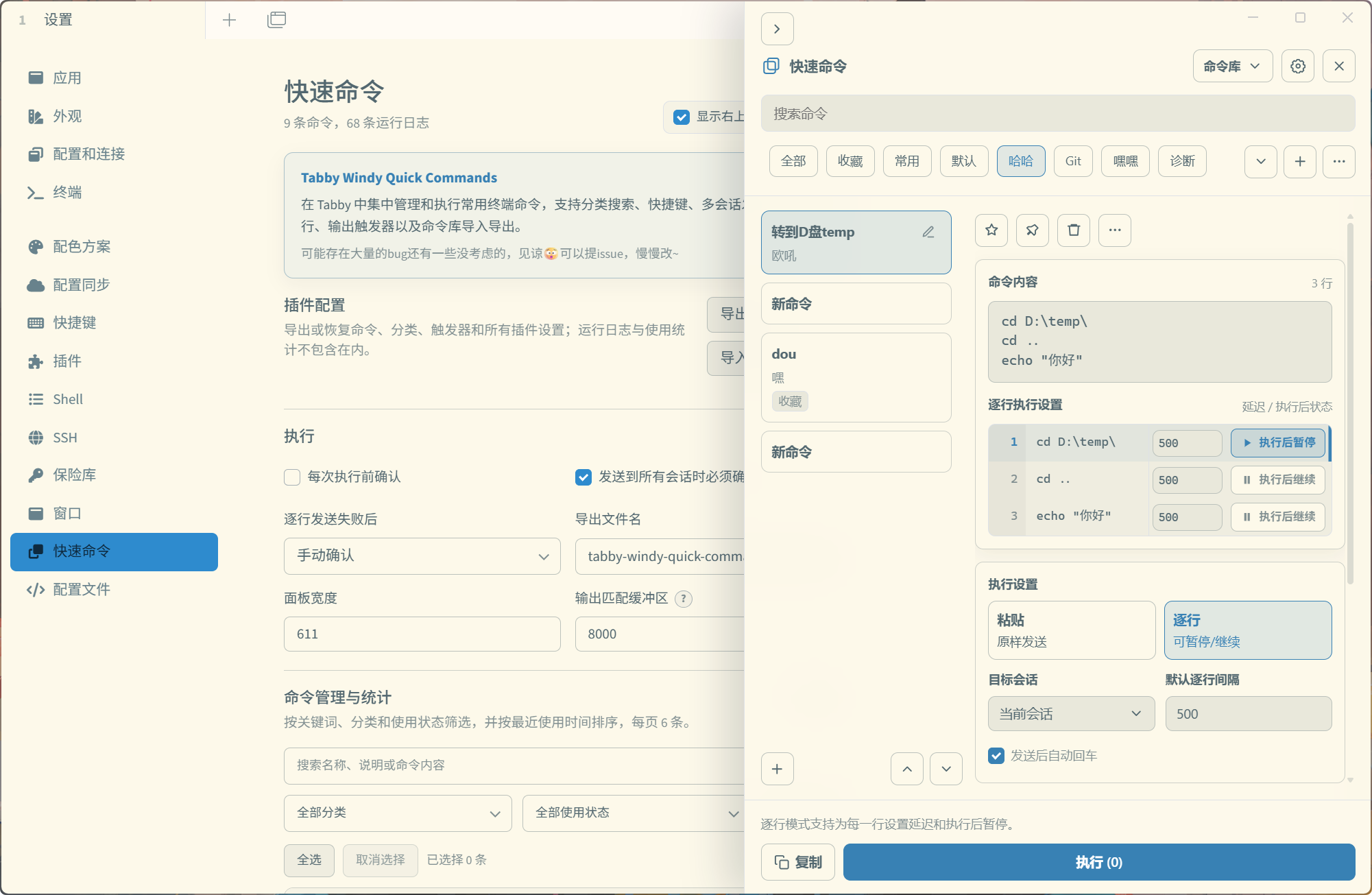Select 逐行 可暂停/继续 mode
Screen dimensions: 1372x895
(1248, 630)
